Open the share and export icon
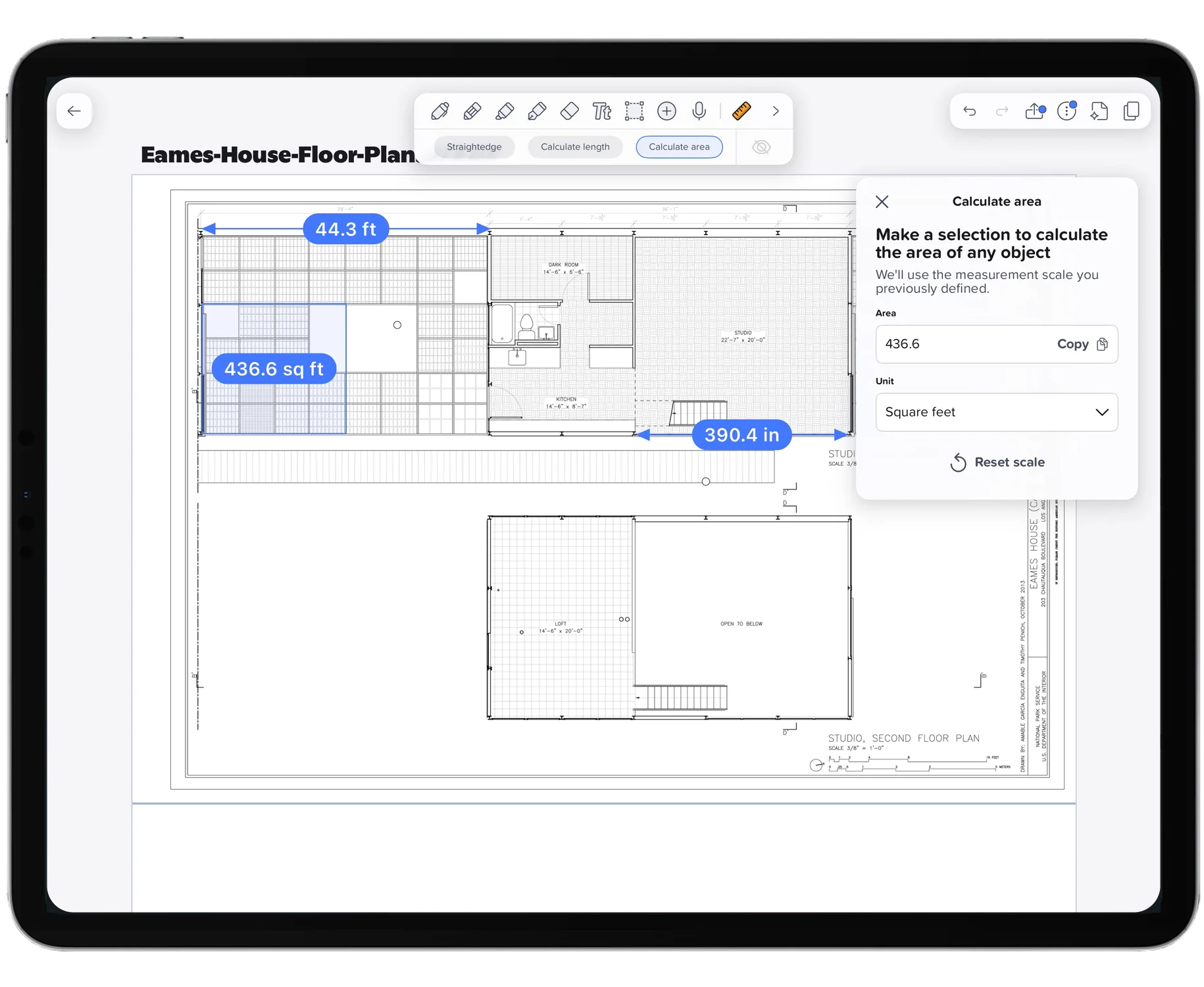Screen dimensions: 1204x987 (1034, 111)
